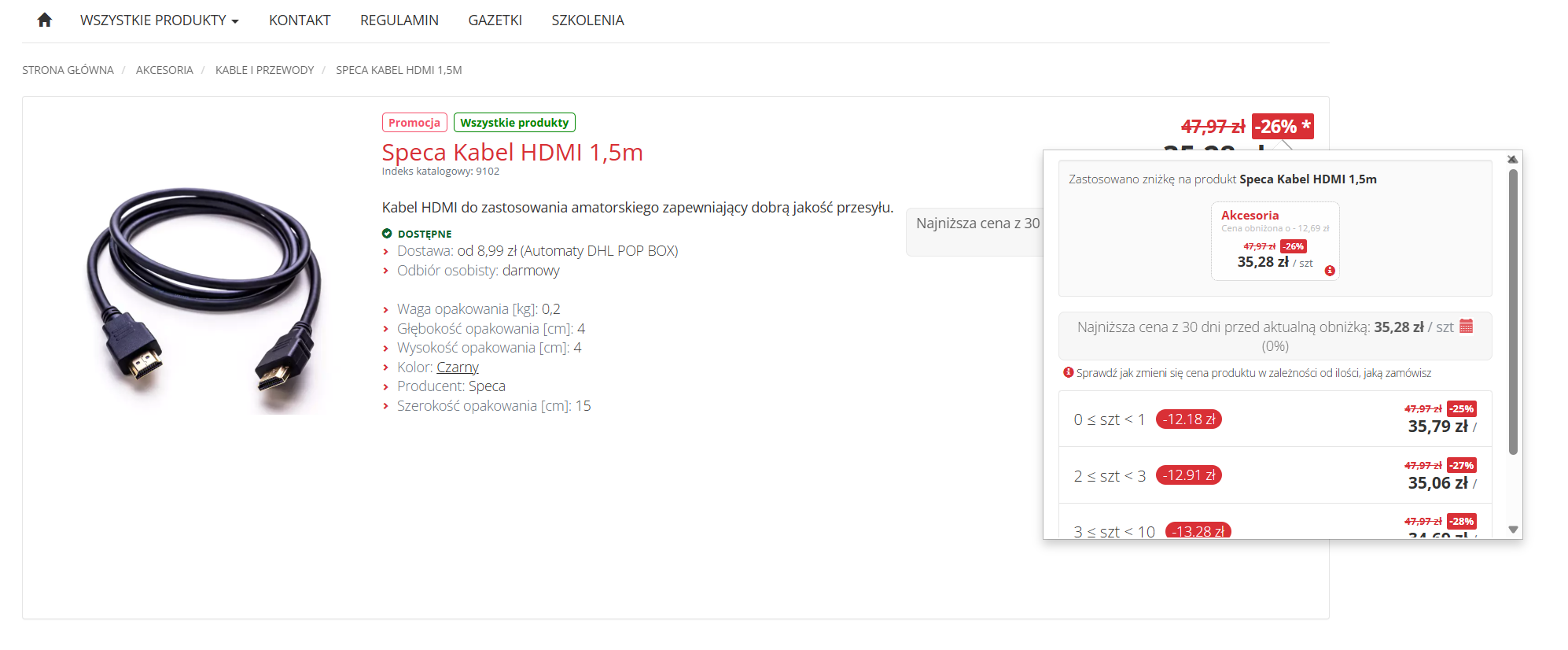
Task: Navigate to SZKOLENIA in the top menu
Action: (x=587, y=20)
